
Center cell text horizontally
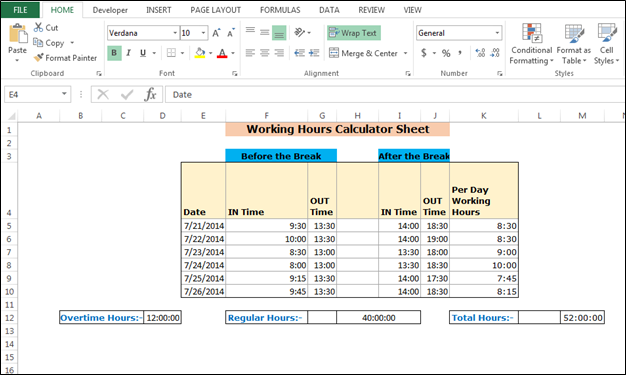[x=265, y=53]
